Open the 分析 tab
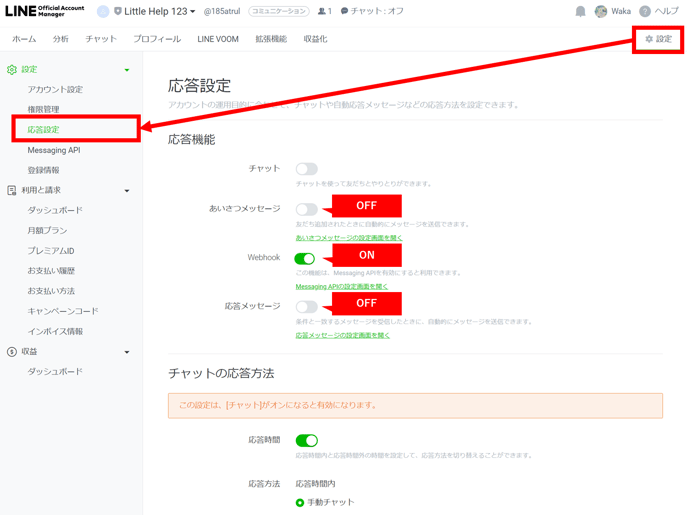The image size is (687, 515). coord(61,39)
